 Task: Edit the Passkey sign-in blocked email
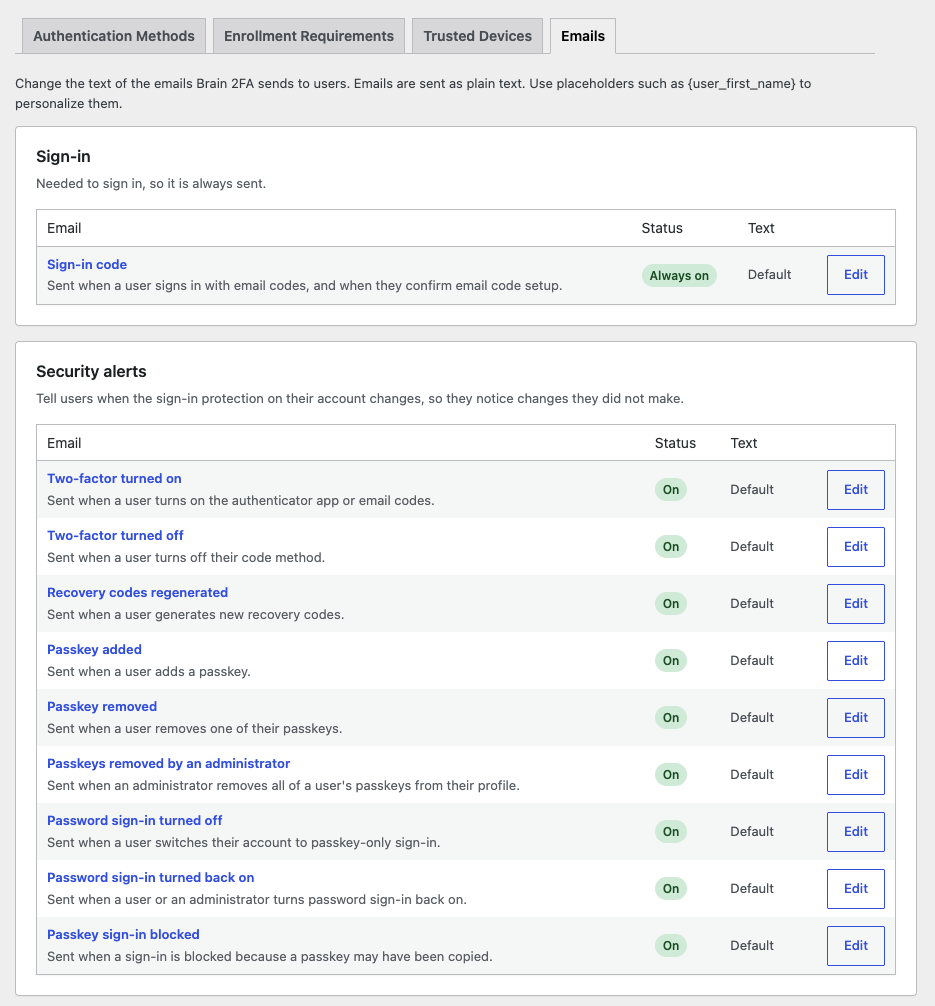pyautogui.click(x=855, y=946)
